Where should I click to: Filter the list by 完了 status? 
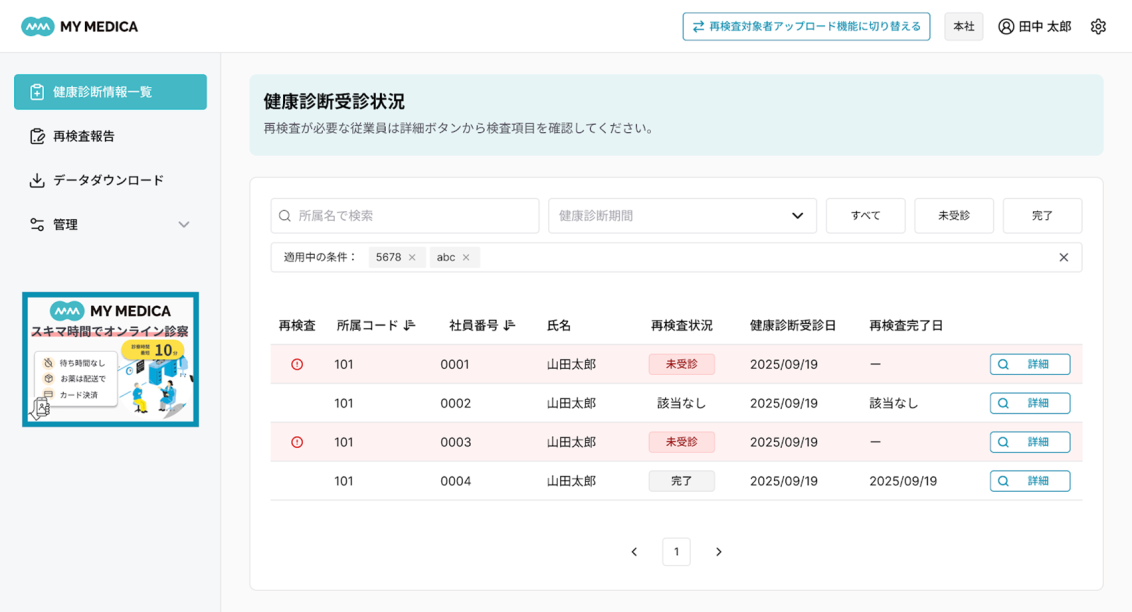coord(1042,216)
